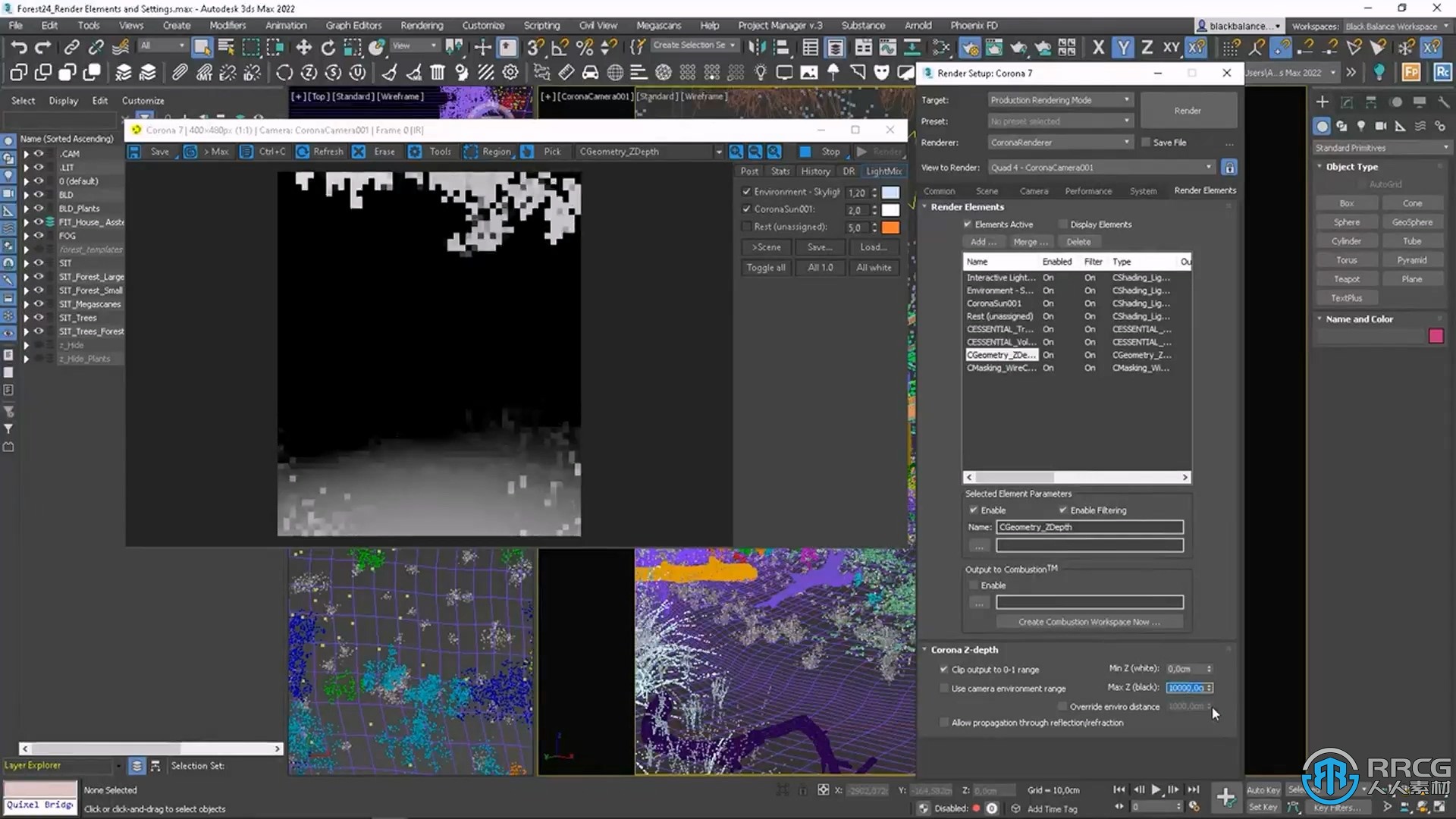1456x819 pixels.
Task: Toggle Environment - Skylight LightMix checkbox
Action: 746,192
